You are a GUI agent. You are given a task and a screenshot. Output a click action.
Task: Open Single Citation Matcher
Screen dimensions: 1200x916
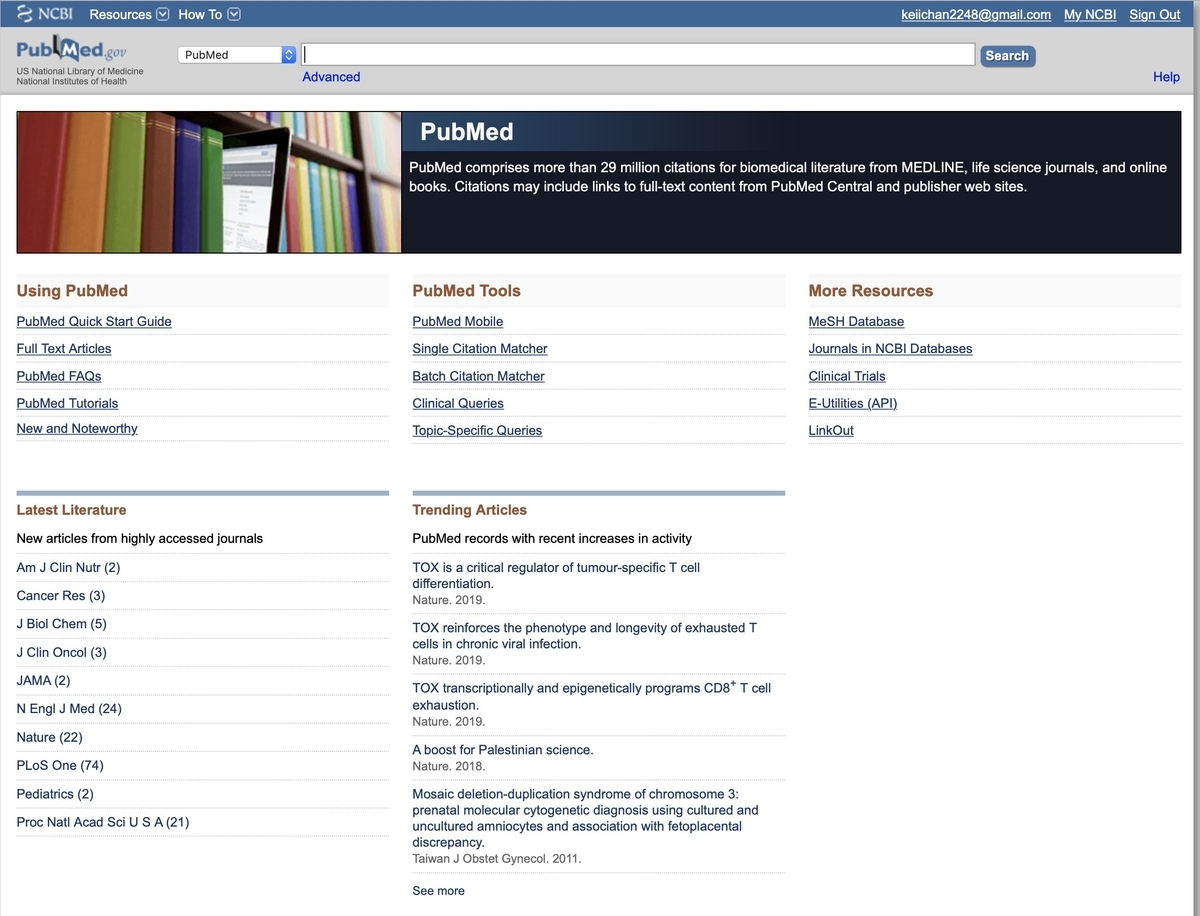pos(480,348)
